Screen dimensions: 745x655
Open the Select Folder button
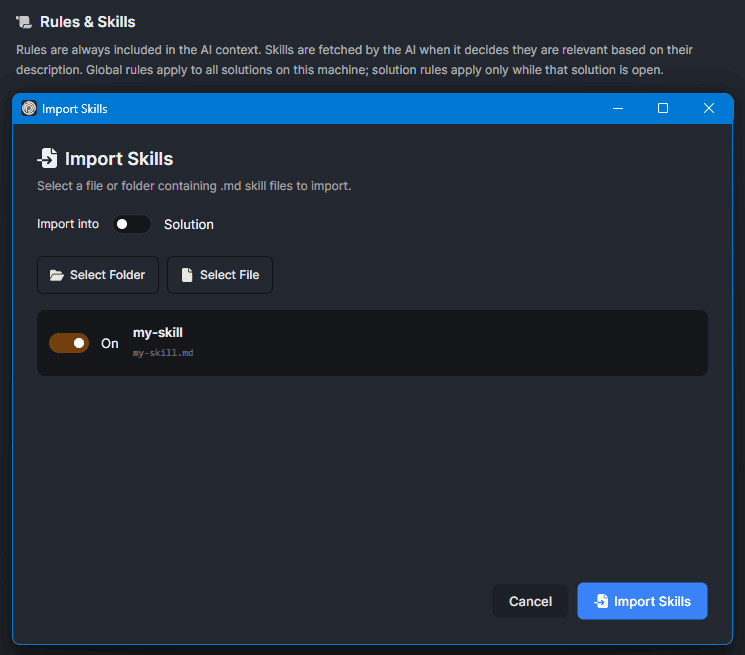click(98, 275)
